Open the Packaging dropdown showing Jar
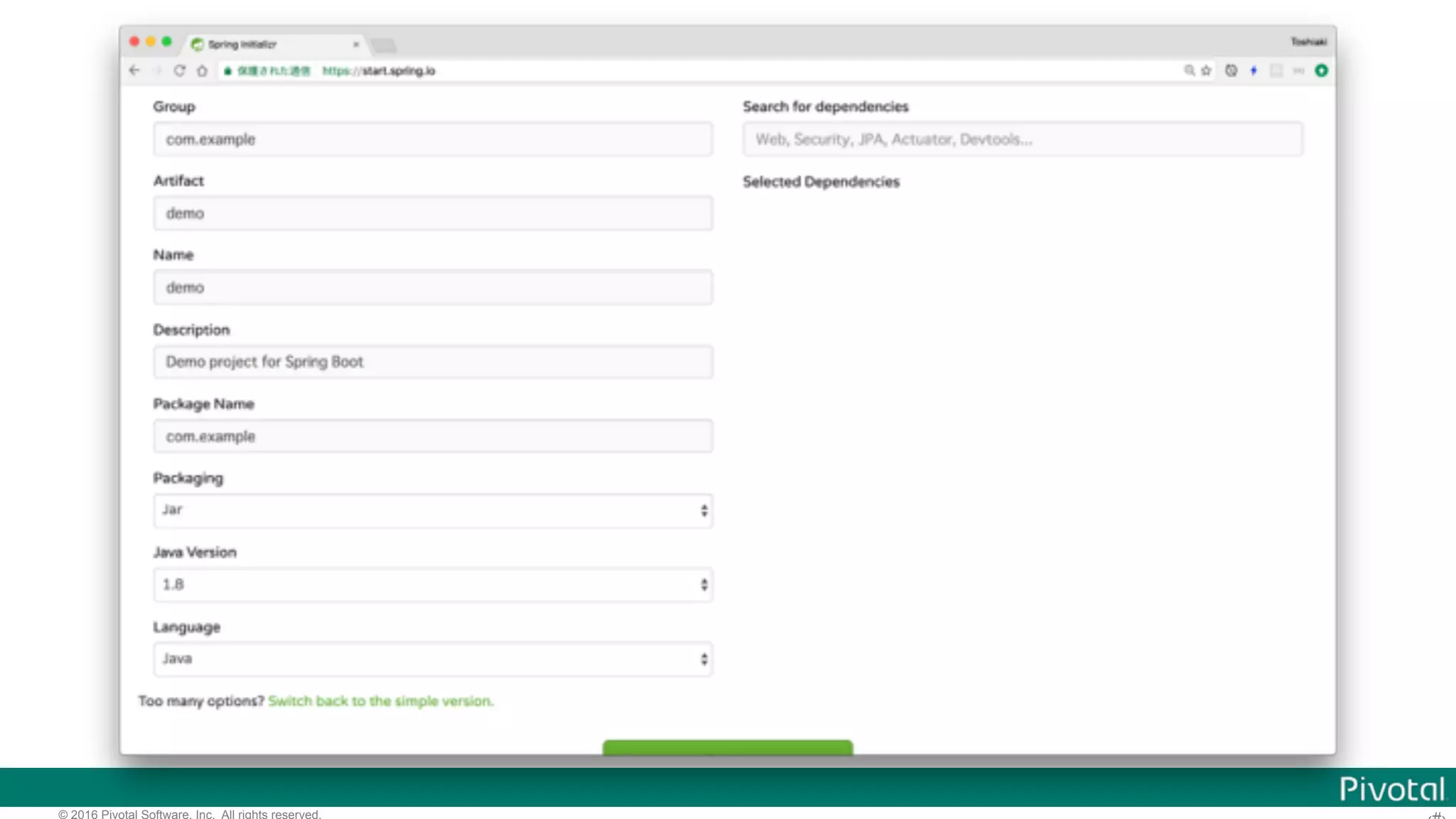 pyautogui.click(x=432, y=510)
